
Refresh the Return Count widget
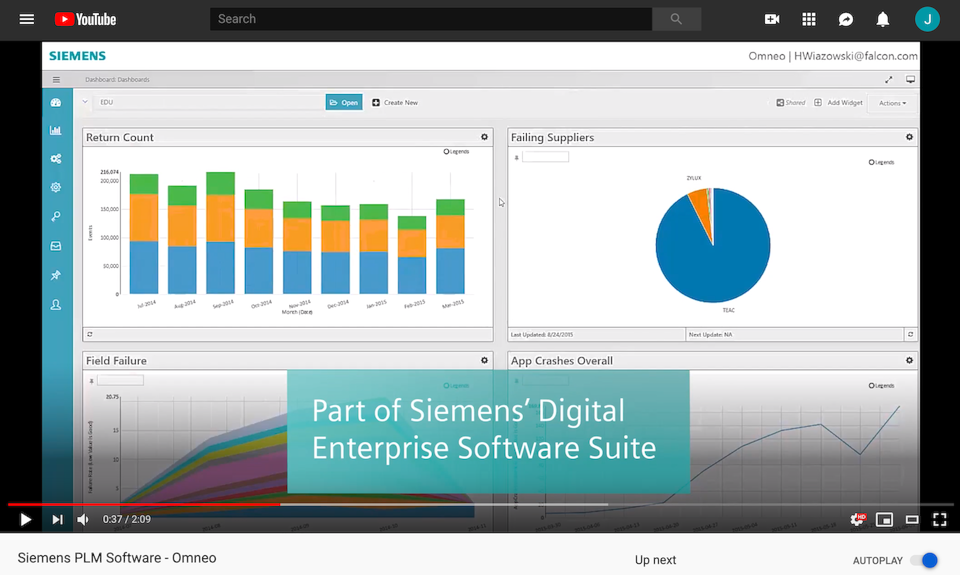pyautogui.click(x=90, y=334)
